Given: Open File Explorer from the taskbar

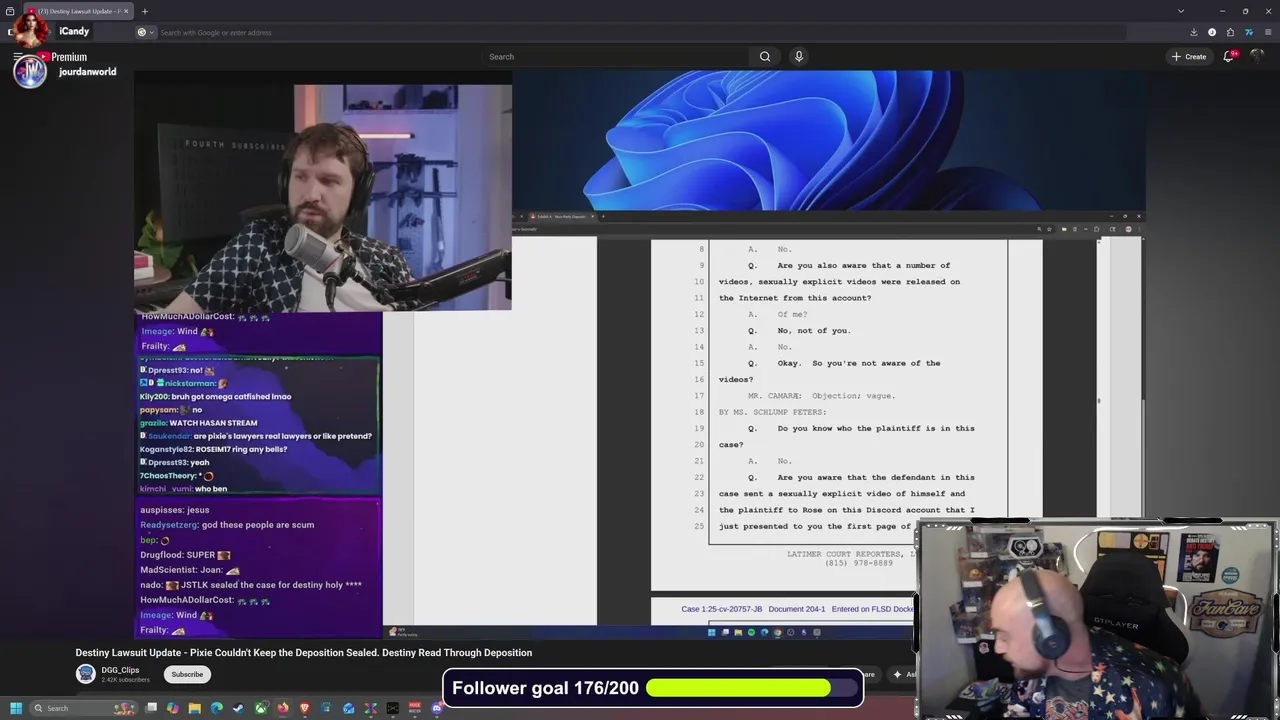Looking at the screenshot, I should (195, 708).
